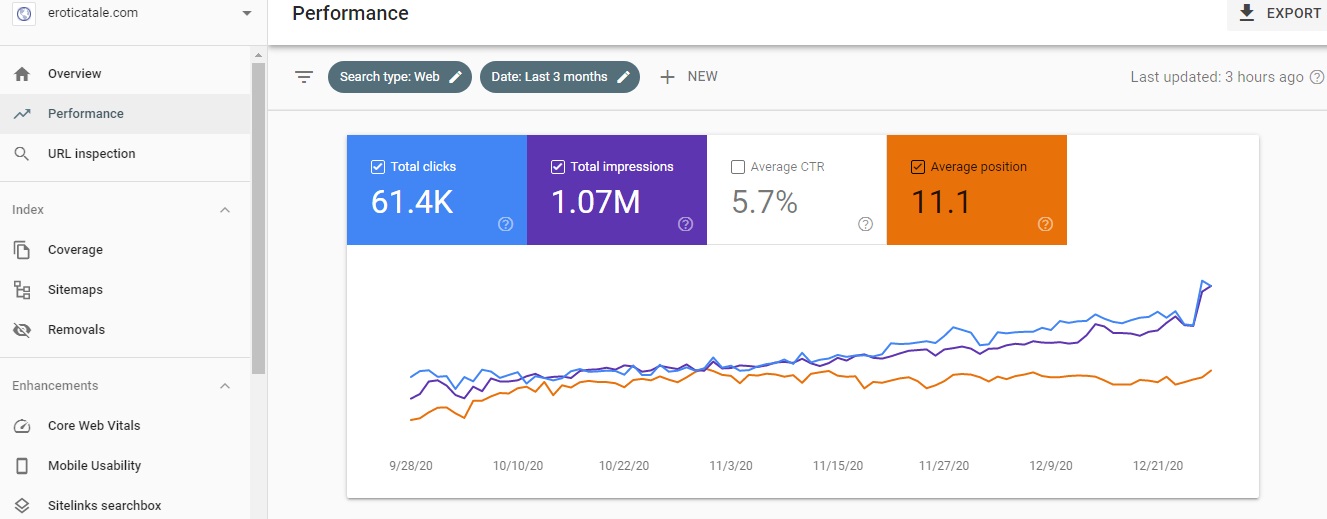Click the filter list icon
Screen dimensions: 1327x519
304,77
